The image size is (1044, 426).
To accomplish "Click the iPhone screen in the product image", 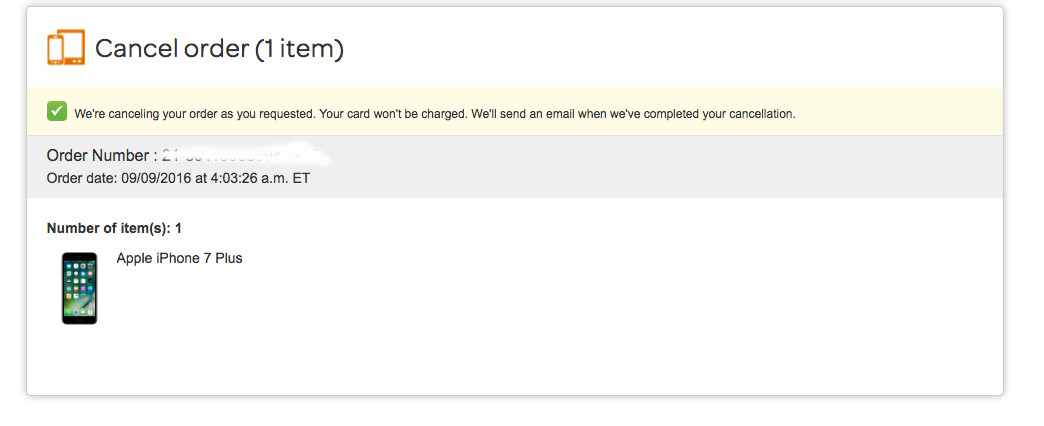I will point(79,288).
